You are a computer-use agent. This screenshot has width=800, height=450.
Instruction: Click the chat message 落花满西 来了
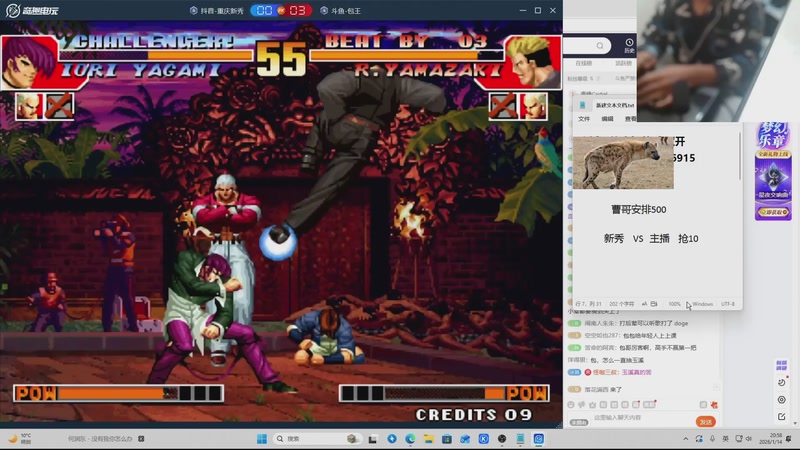[603, 389]
